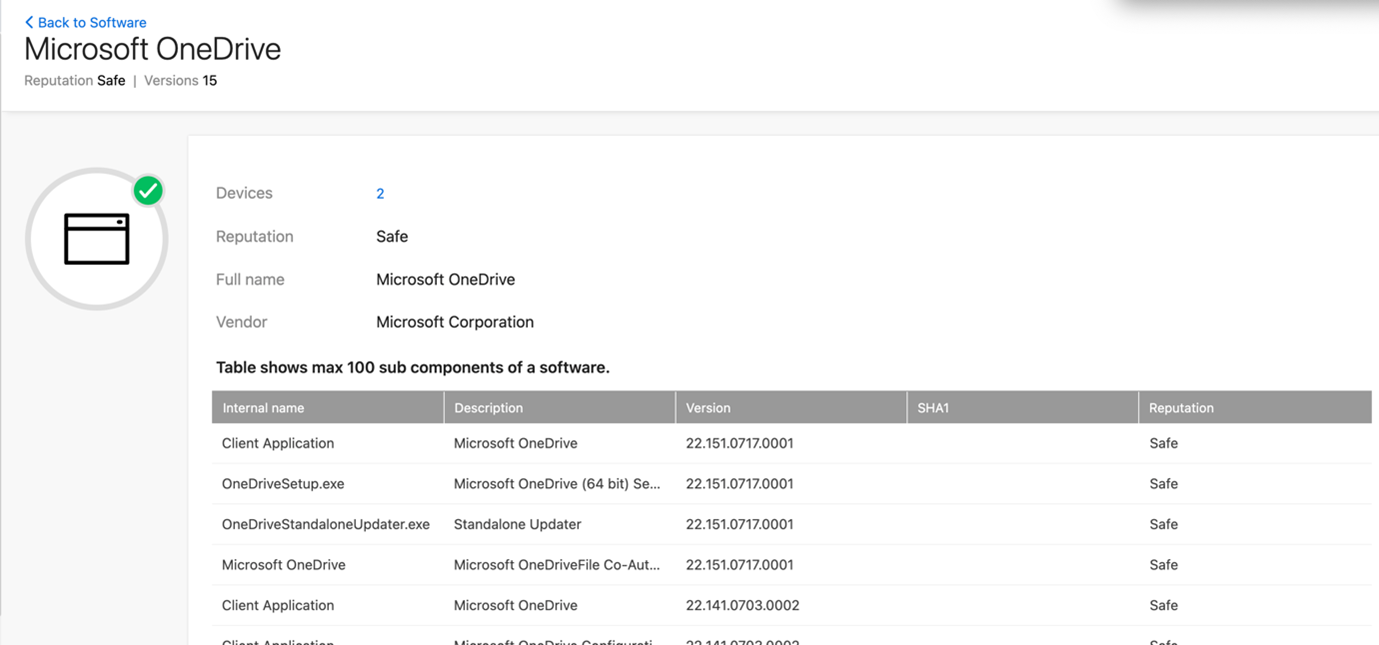Click the version cell in the OneDriveStandaloneUpdater.exe row
Viewport: 1379px width, 645px height.
coord(740,524)
